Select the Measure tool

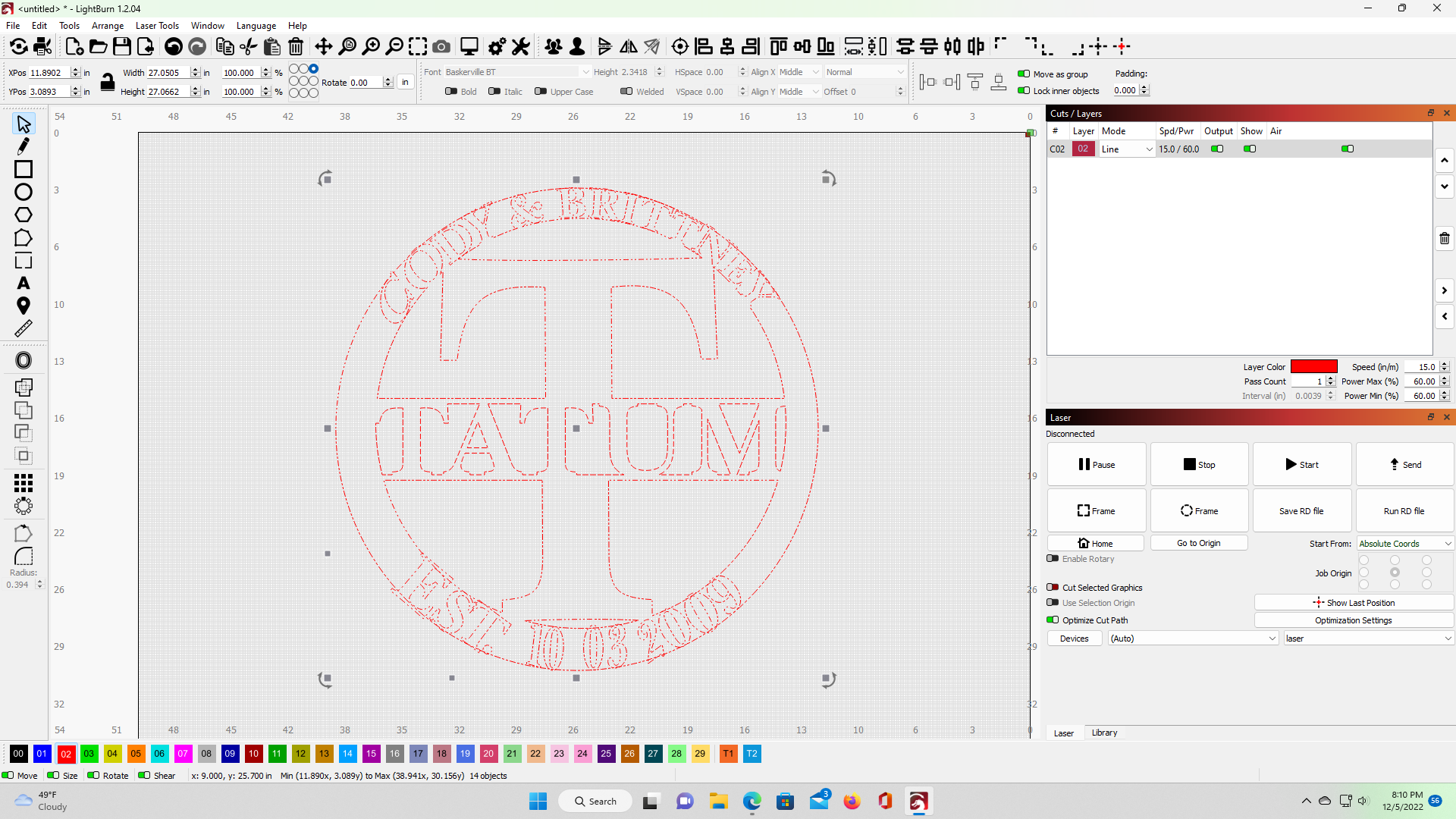(x=24, y=328)
